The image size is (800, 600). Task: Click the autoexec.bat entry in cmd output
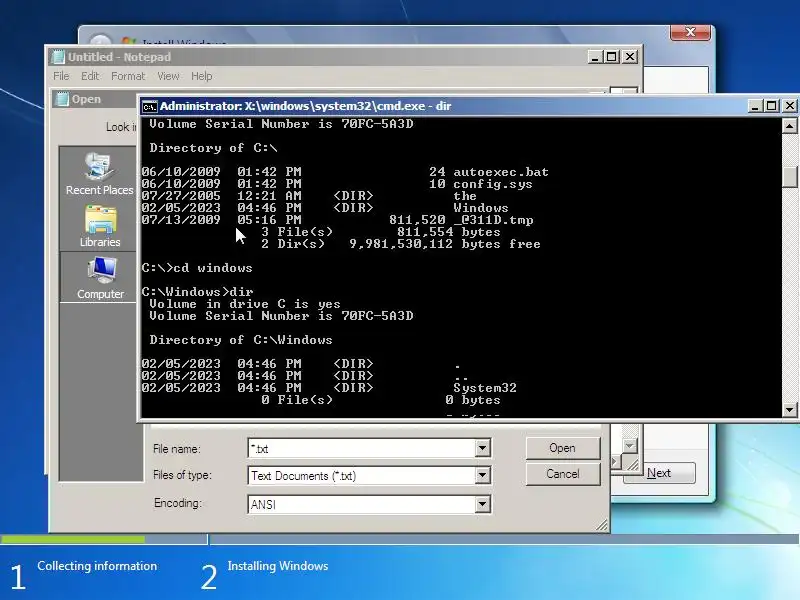(501, 172)
